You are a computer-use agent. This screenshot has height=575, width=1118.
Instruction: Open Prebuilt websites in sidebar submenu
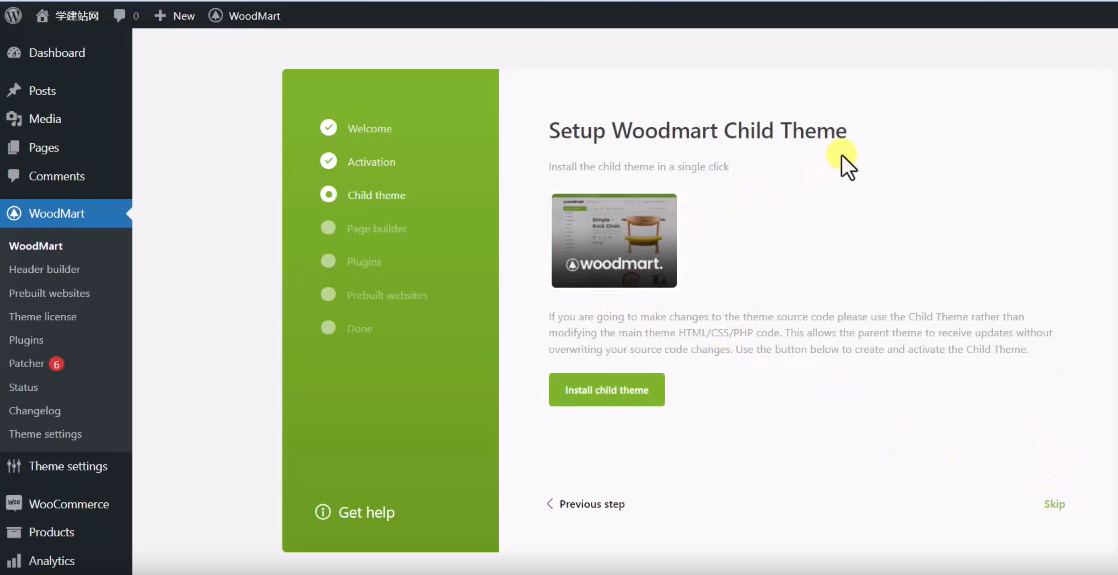49,292
